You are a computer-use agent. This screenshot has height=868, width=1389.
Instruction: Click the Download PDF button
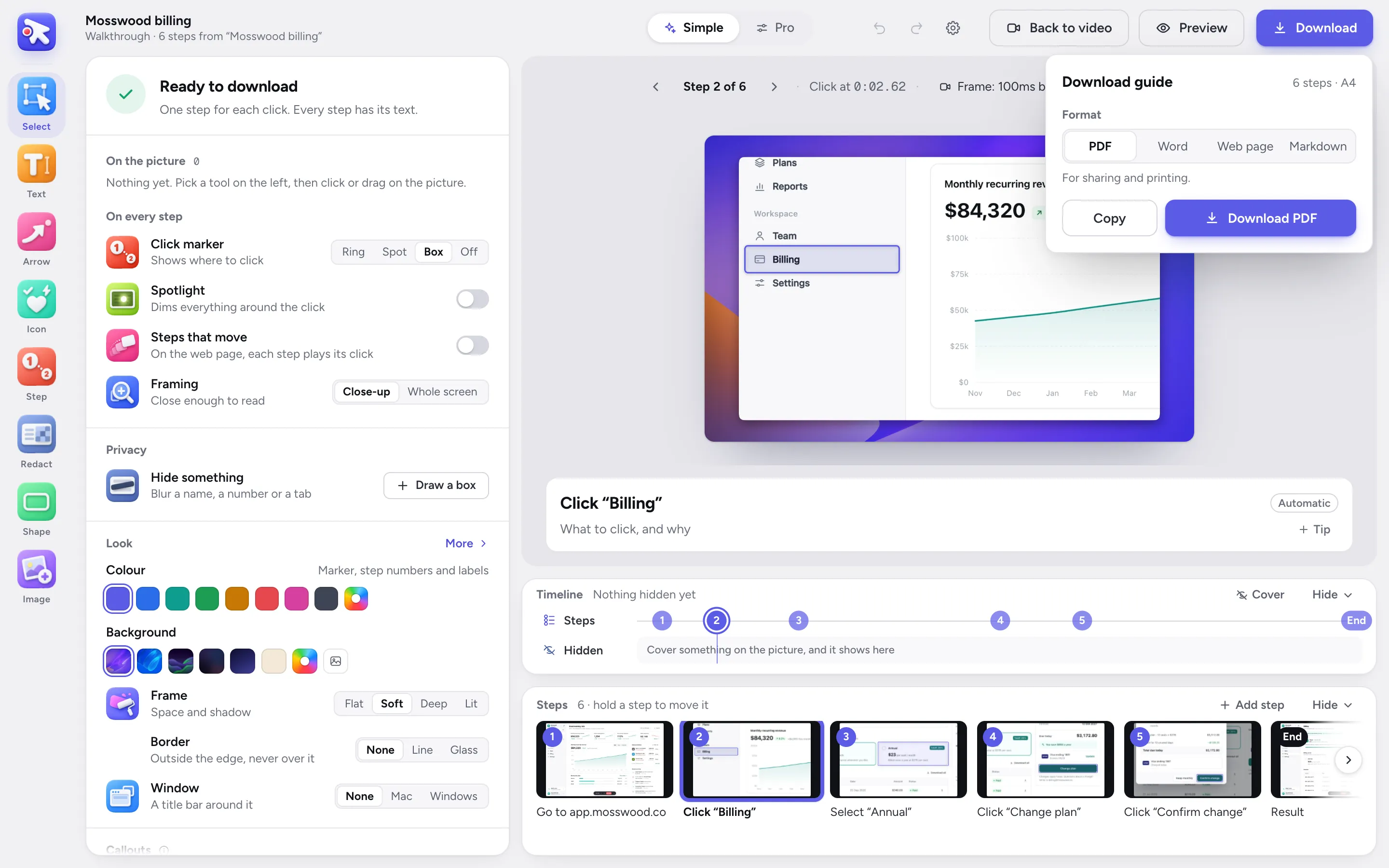tap(1260, 218)
